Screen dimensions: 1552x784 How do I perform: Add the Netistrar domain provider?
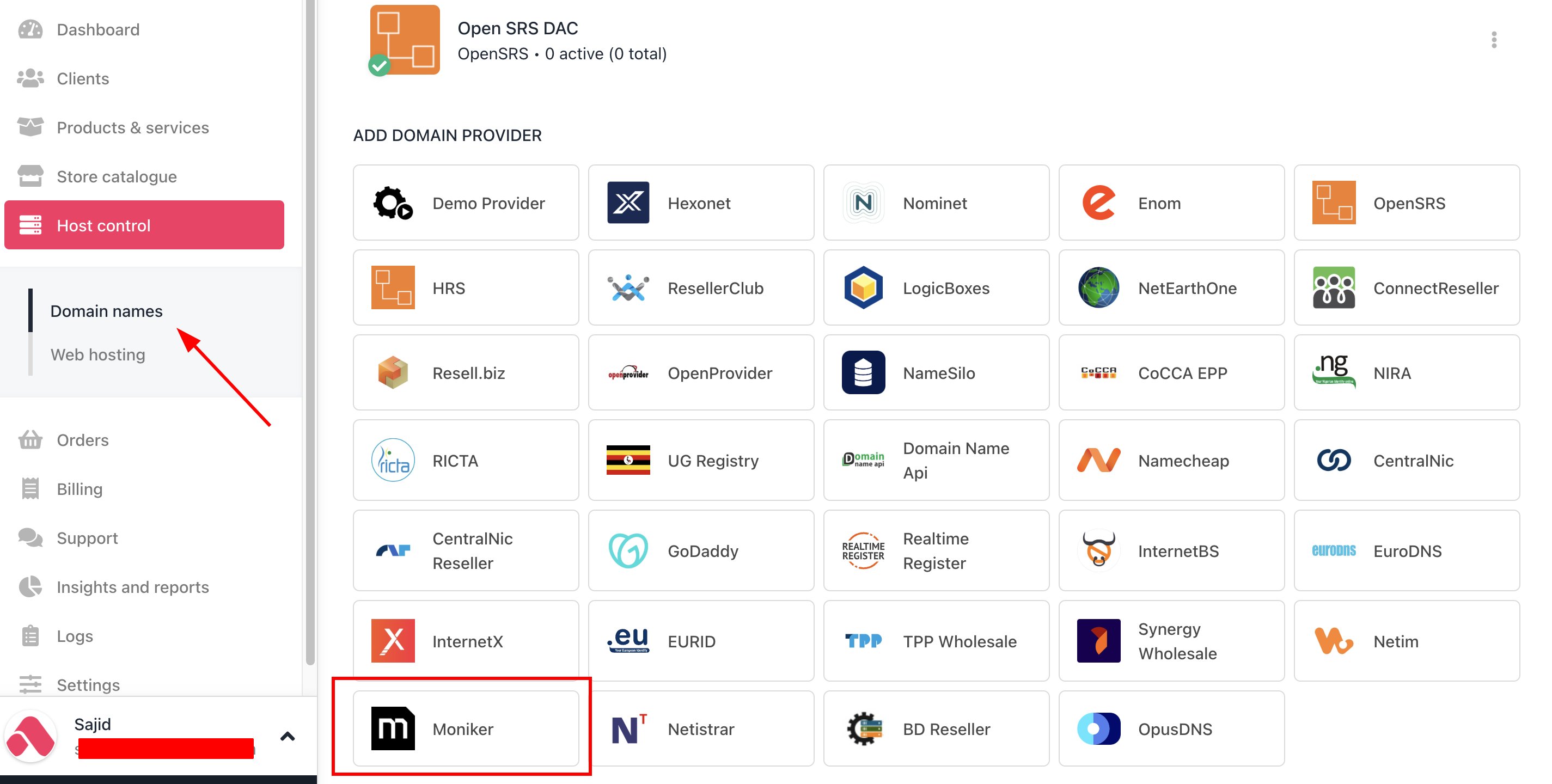point(701,728)
